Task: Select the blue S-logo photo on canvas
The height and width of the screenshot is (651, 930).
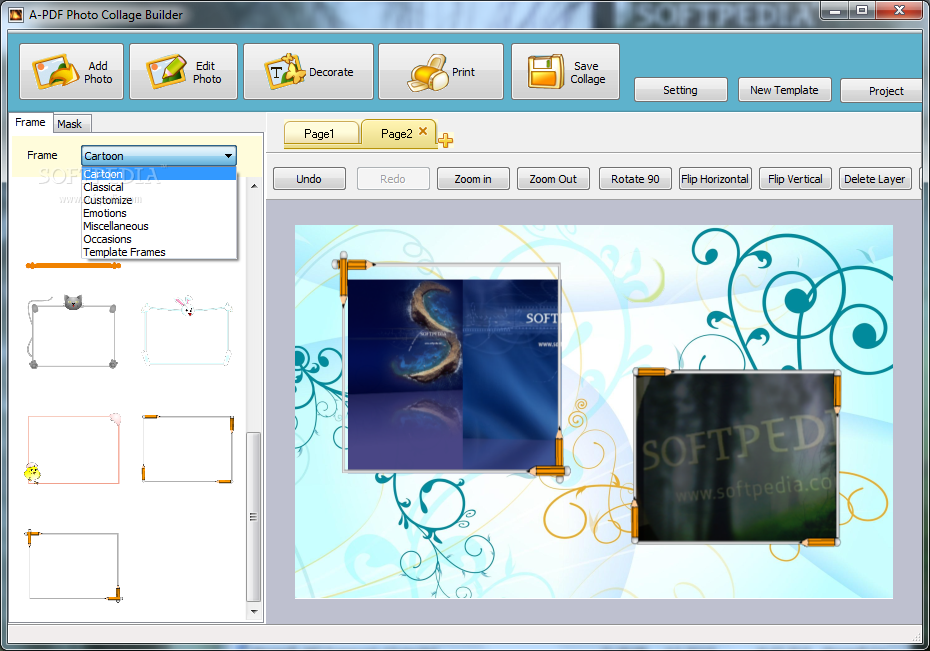Action: [453, 375]
